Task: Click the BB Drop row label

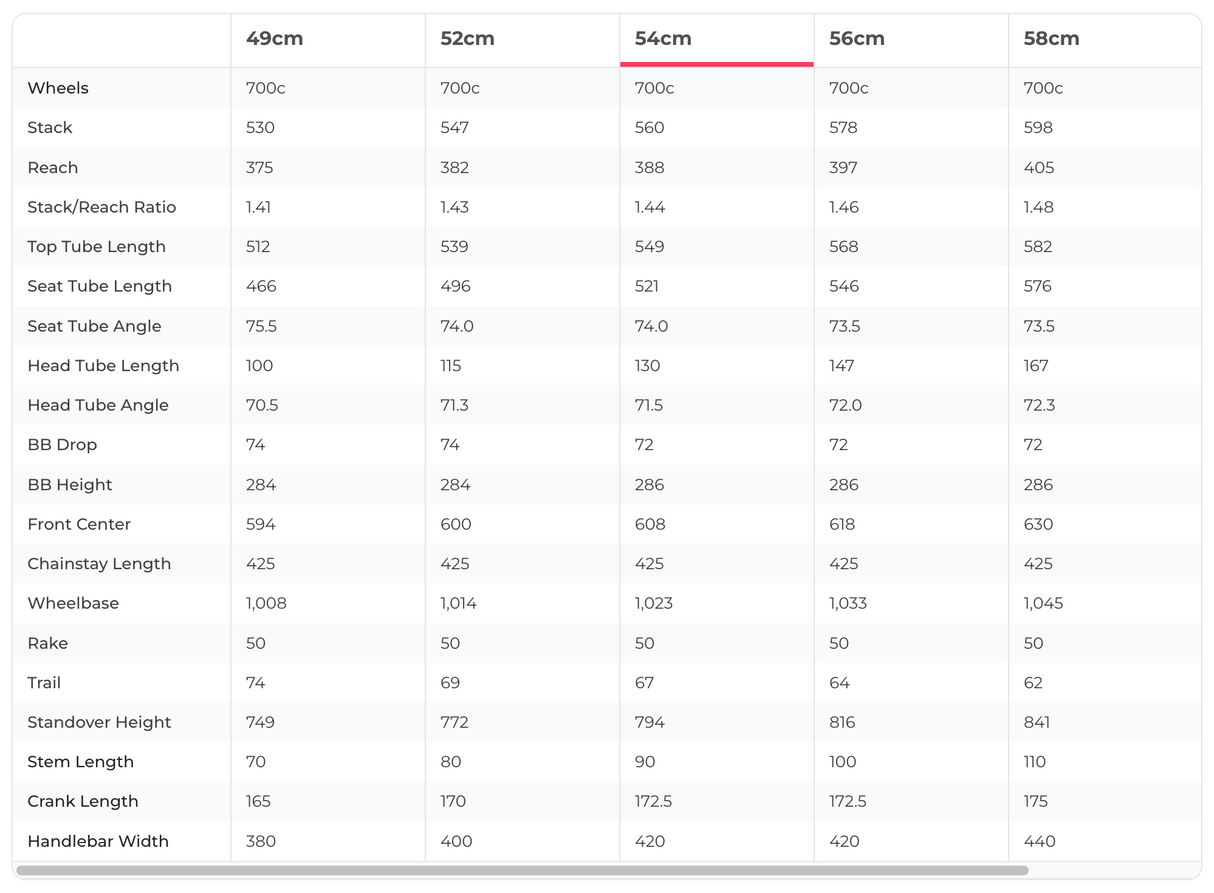Action: click(62, 445)
